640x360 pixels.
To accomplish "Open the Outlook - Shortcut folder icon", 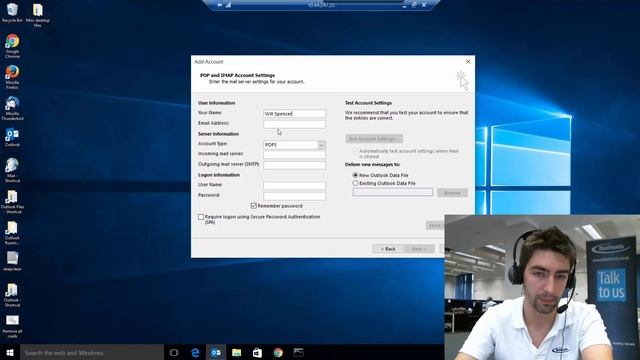I will click(12, 295).
